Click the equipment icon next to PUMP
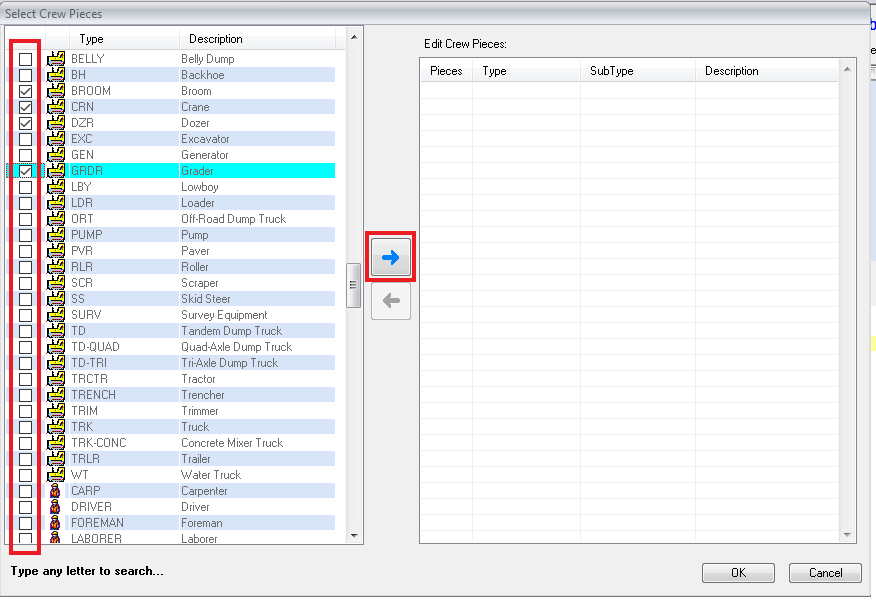The image size is (876, 602). point(56,234)
